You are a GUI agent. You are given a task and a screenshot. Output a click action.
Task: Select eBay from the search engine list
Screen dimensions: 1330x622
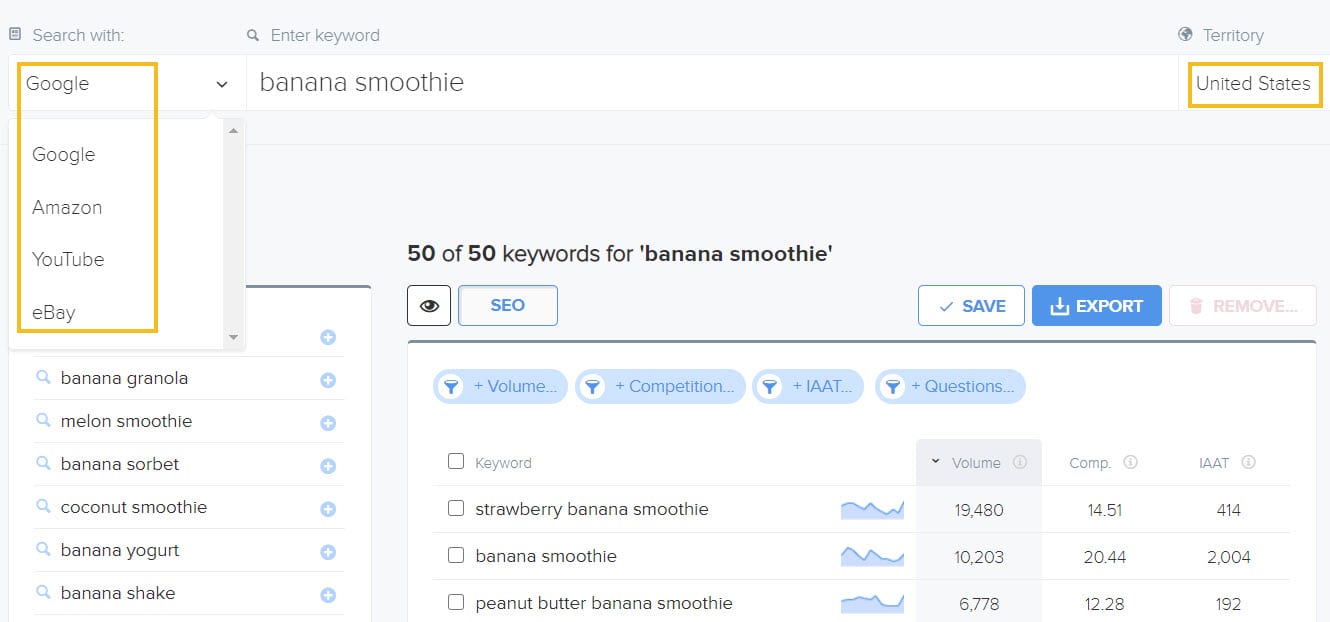(x=52, y=311)
